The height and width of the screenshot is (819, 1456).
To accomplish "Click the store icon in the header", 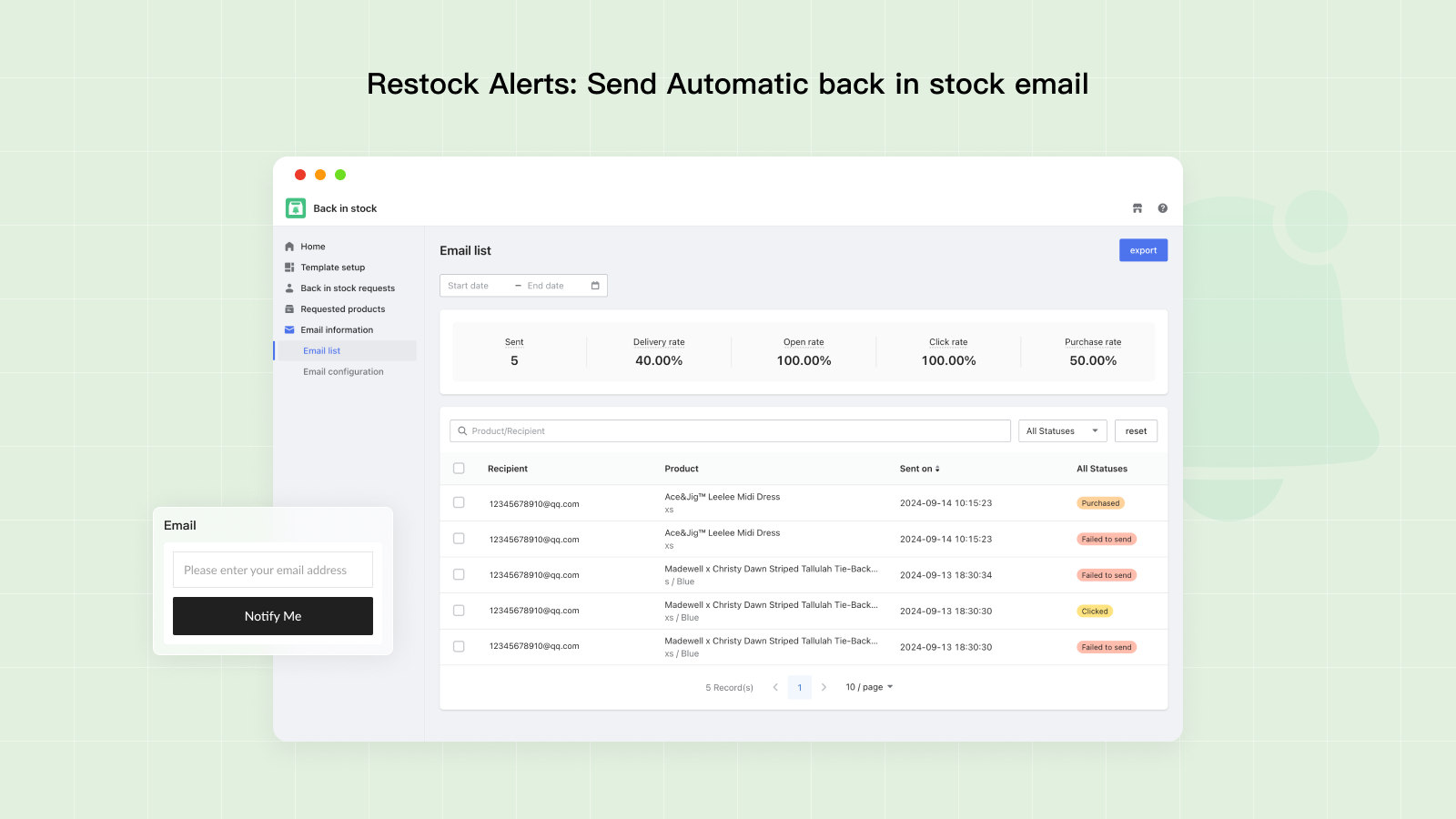I will tap(1137, 208).
